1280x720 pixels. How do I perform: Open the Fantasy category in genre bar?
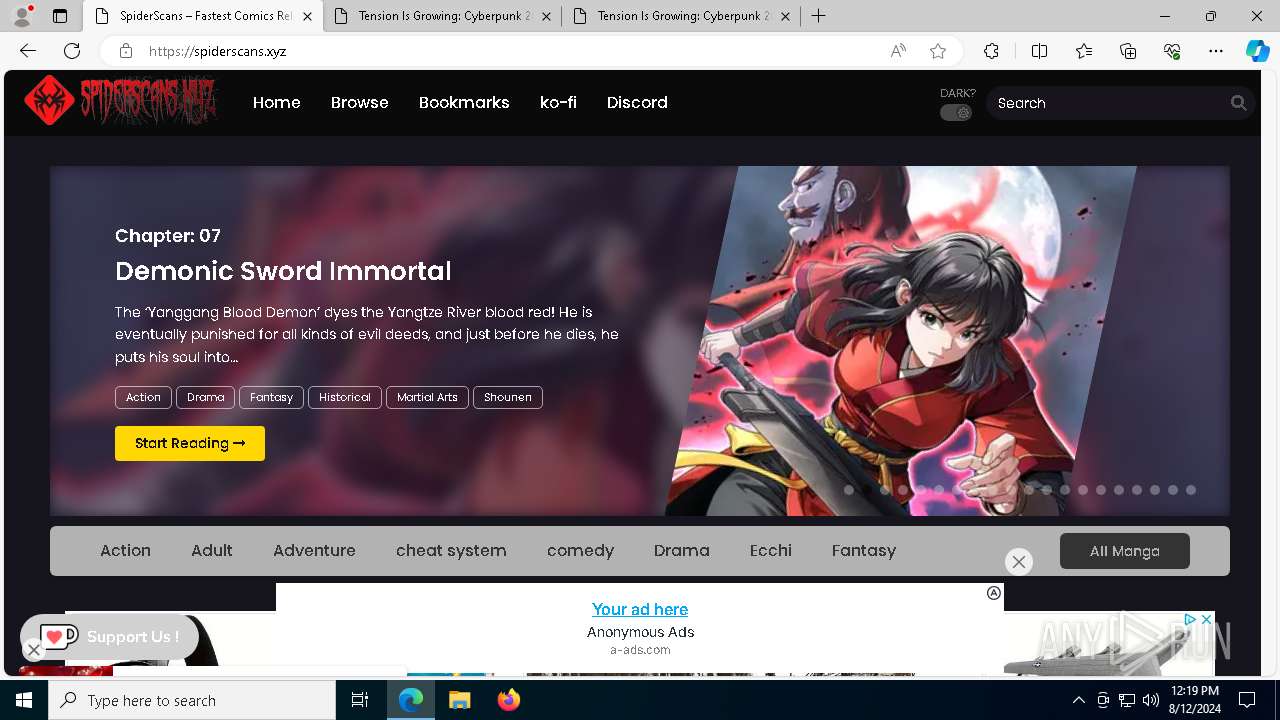pyautogui.click(x=864, y=551)
